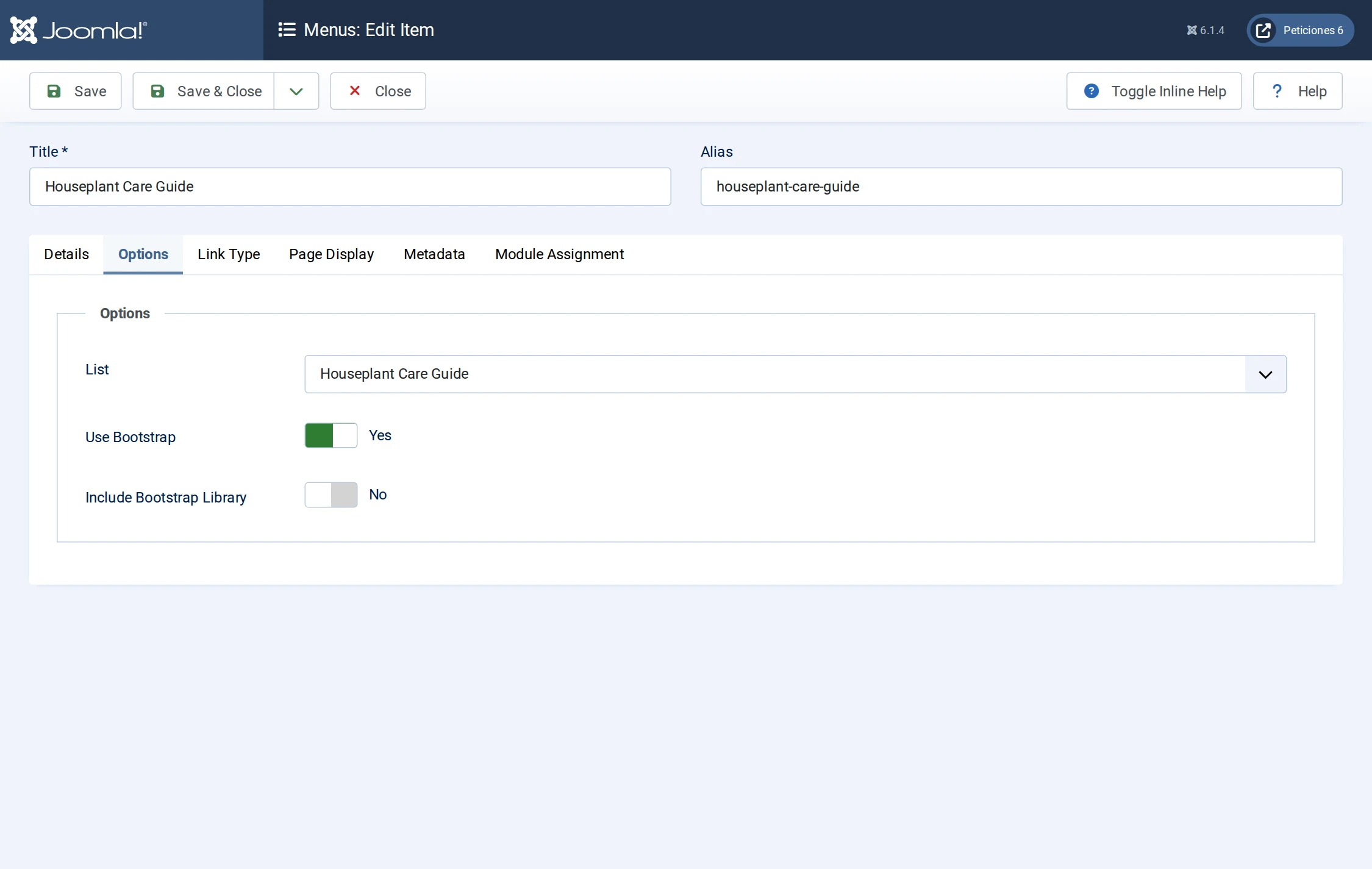
Task: Select the Options tab
Action: [x=143, y=254]
